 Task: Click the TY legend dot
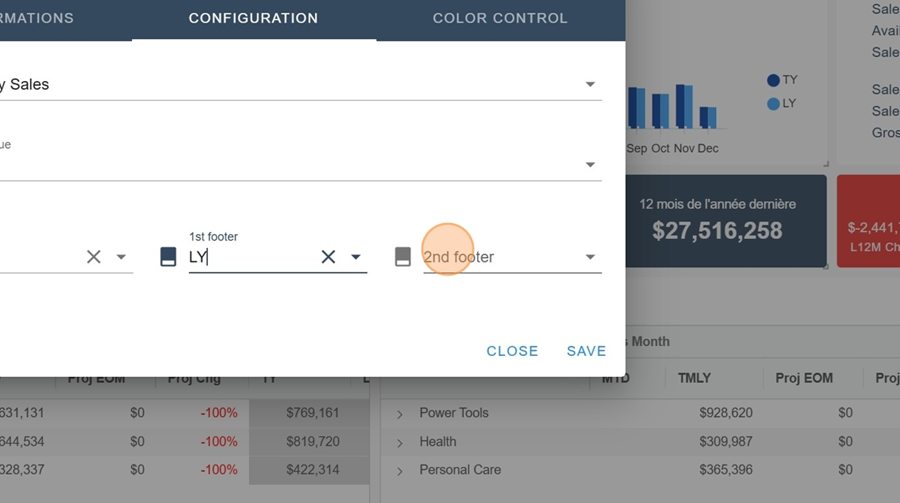coord(773,80)
